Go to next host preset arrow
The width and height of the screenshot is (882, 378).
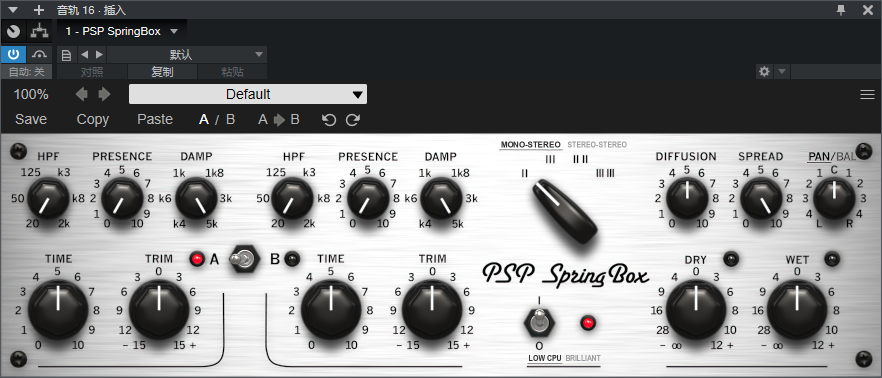99,55
